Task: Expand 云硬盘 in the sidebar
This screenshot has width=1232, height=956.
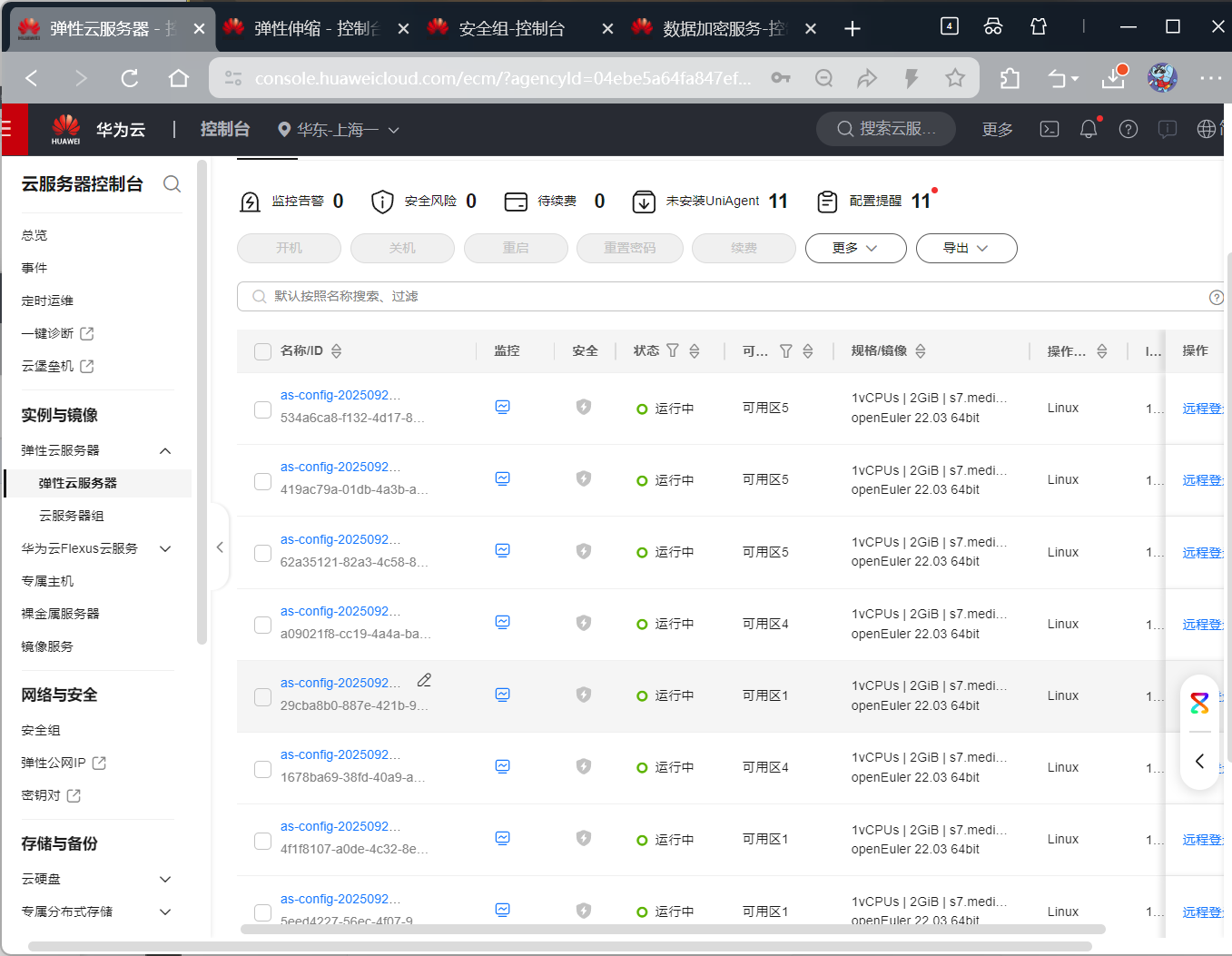Action: click(x=165, y=879)
